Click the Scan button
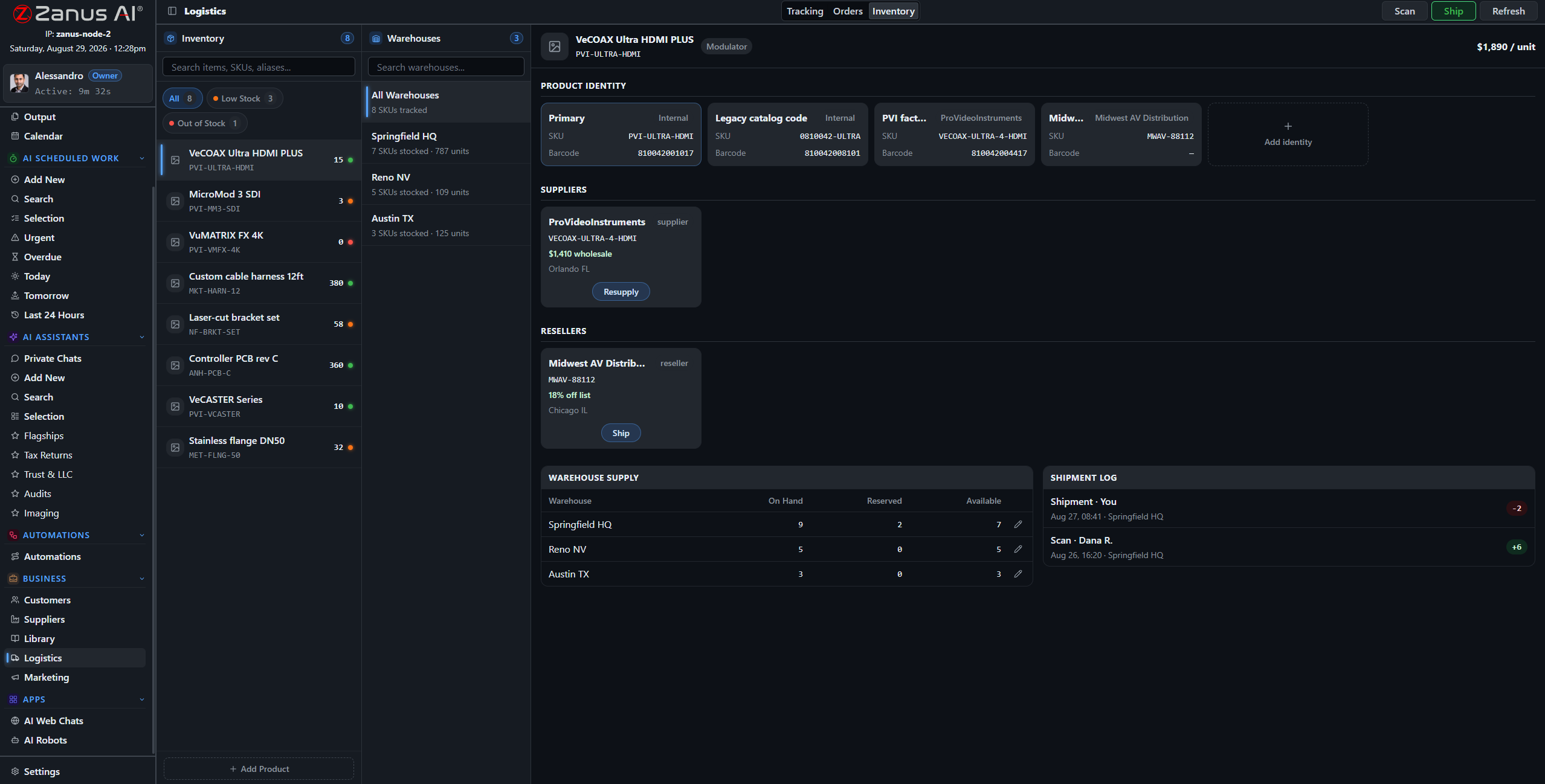Image resolution: width=1545 pixels, height=784 pixels. coord(1405,11)
